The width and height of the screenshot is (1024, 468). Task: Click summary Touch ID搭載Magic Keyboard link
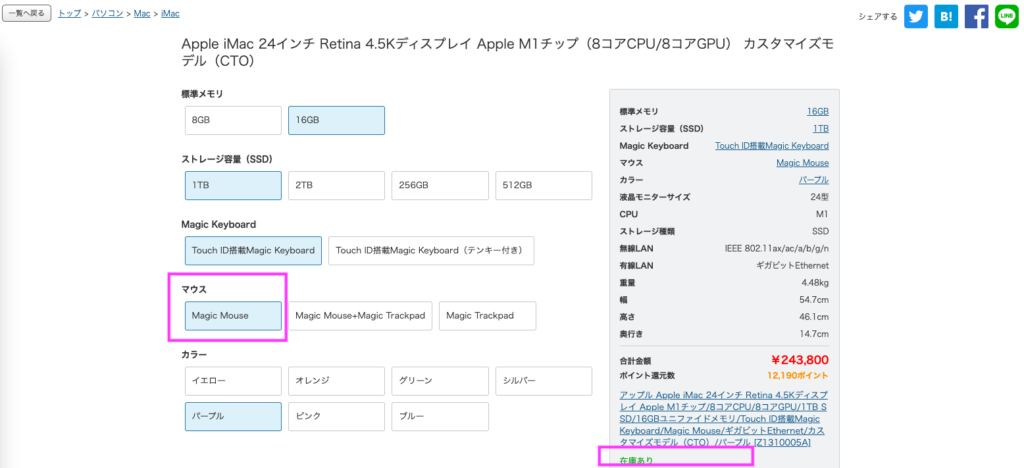[772, 146]
